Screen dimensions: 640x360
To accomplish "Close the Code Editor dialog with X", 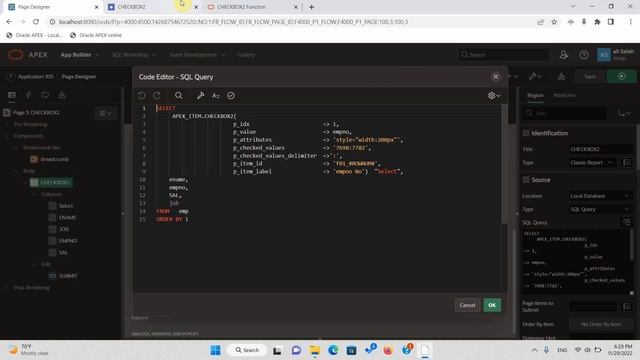I will 496,77.
